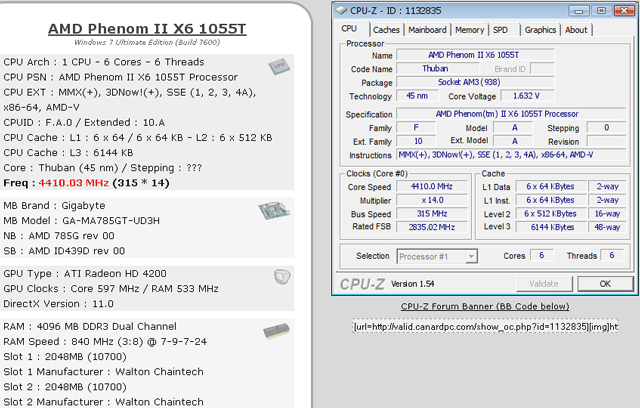The image size is (640, 408).
Task: Click the processor Name field value
Action: click(475, 55)
